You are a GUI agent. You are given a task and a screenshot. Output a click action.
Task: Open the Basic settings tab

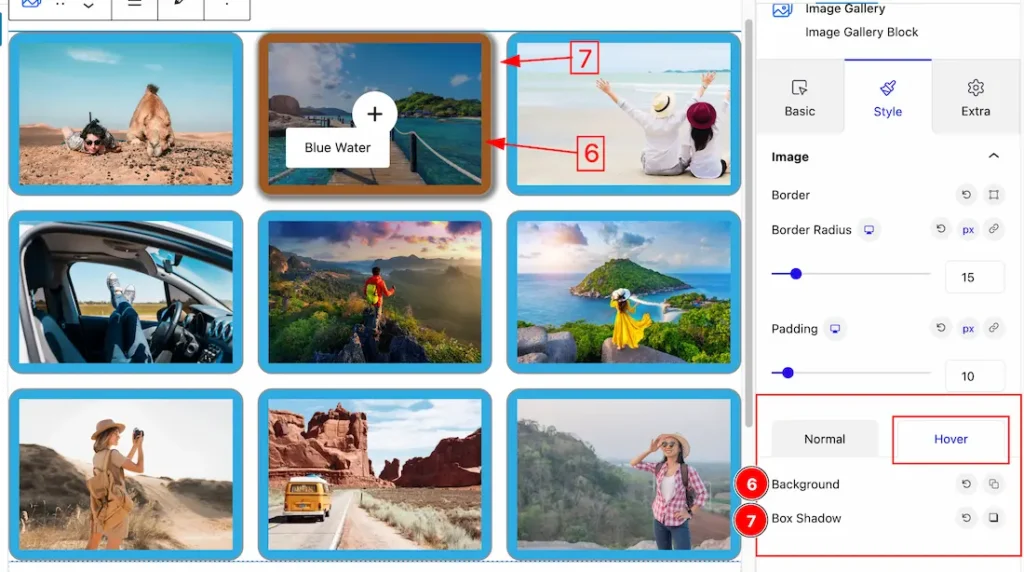pyautogui.click(x=799, y=98)
